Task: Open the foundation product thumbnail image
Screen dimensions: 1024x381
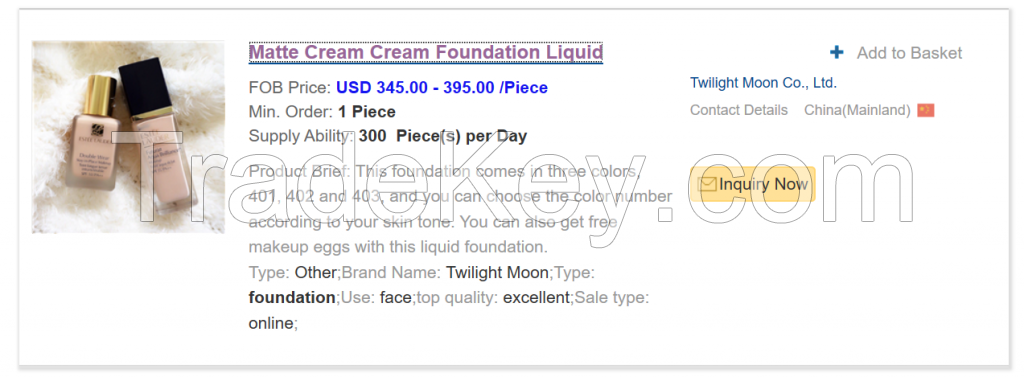Action: point(128,137)
